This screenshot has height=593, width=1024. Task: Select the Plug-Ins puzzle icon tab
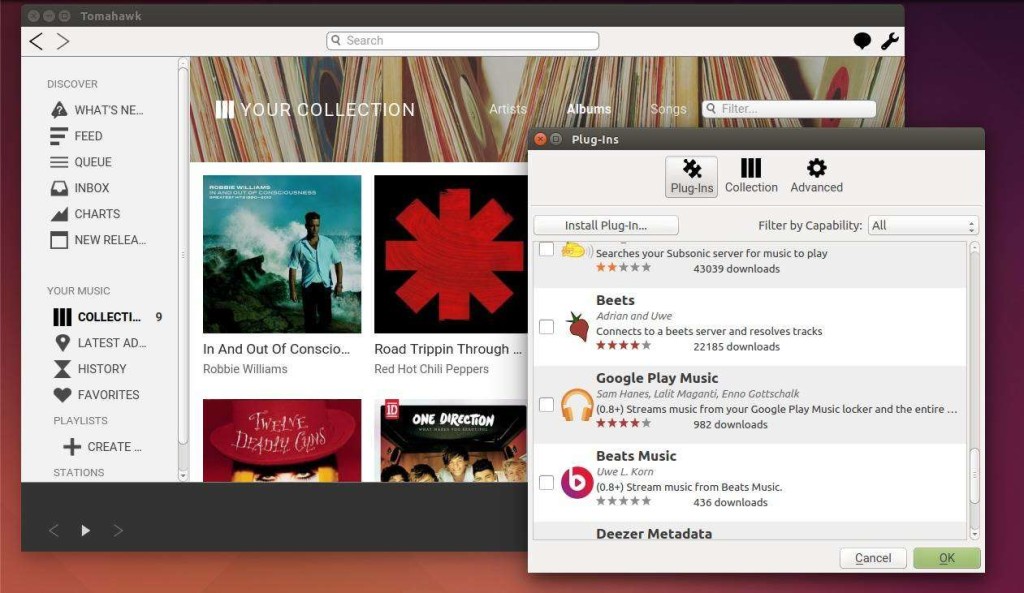tap(692, 176)
